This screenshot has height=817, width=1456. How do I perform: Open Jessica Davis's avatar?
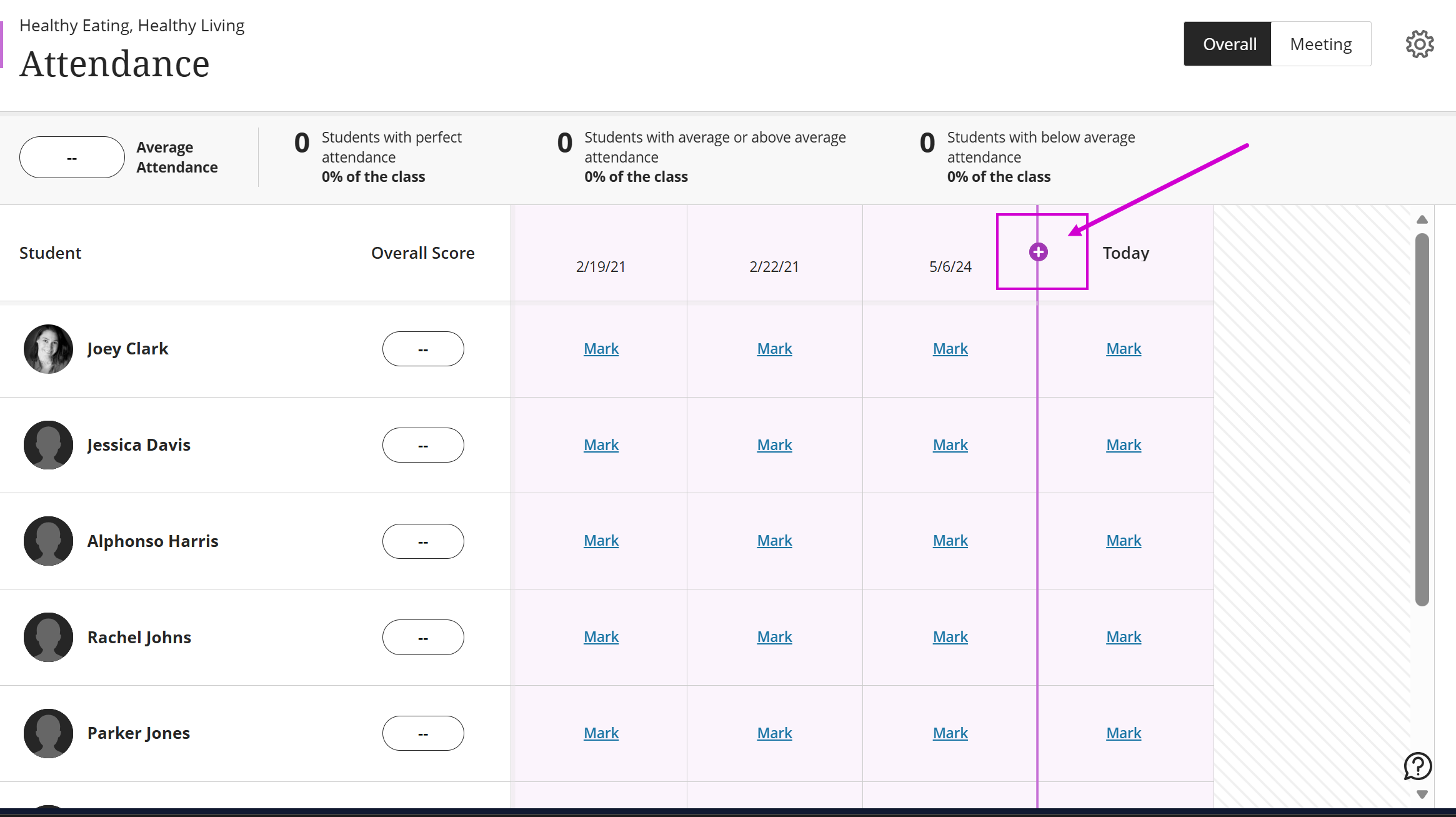[48, 445]
